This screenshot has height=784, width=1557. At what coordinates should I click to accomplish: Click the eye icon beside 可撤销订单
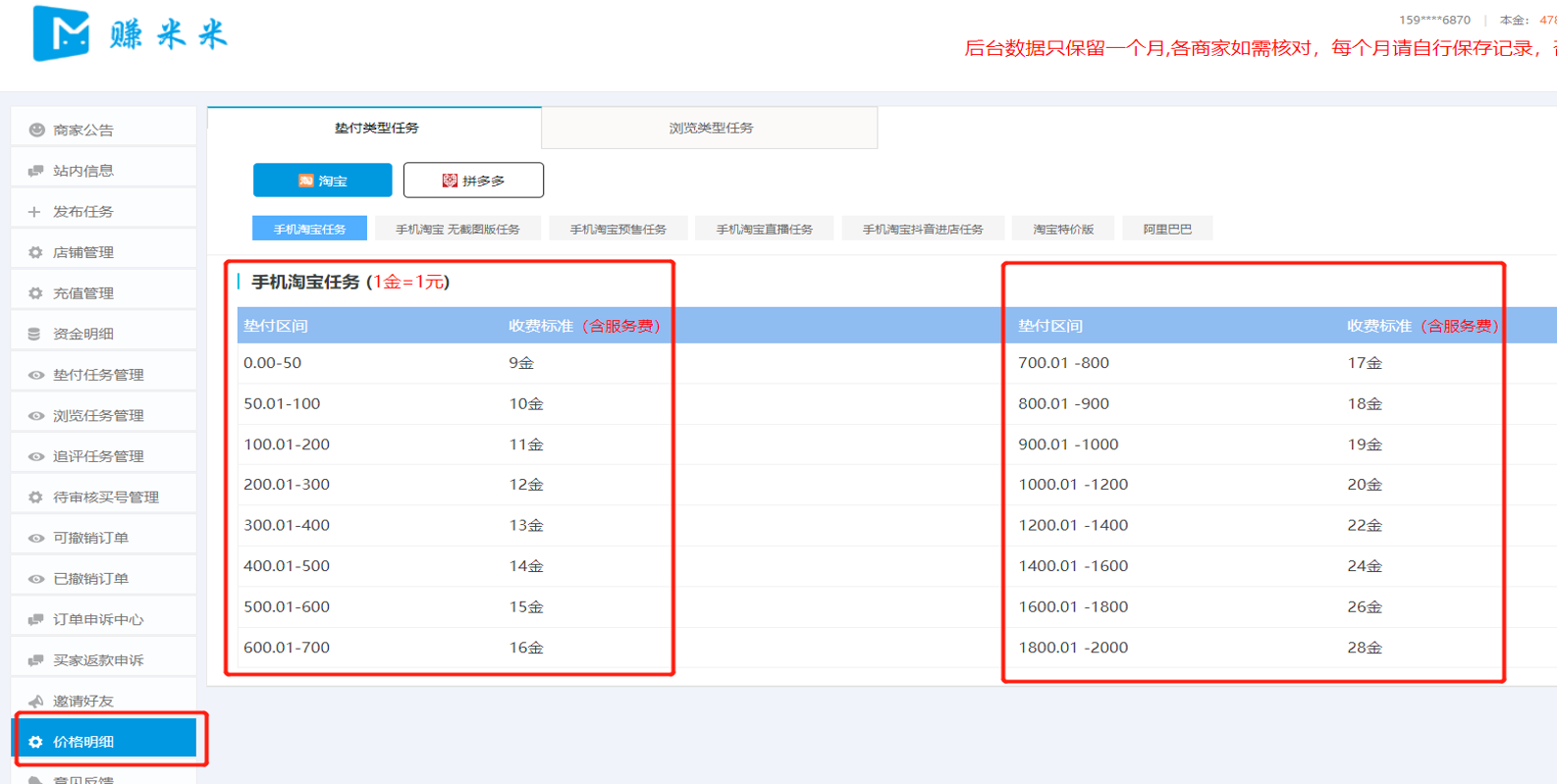point(36,539)
